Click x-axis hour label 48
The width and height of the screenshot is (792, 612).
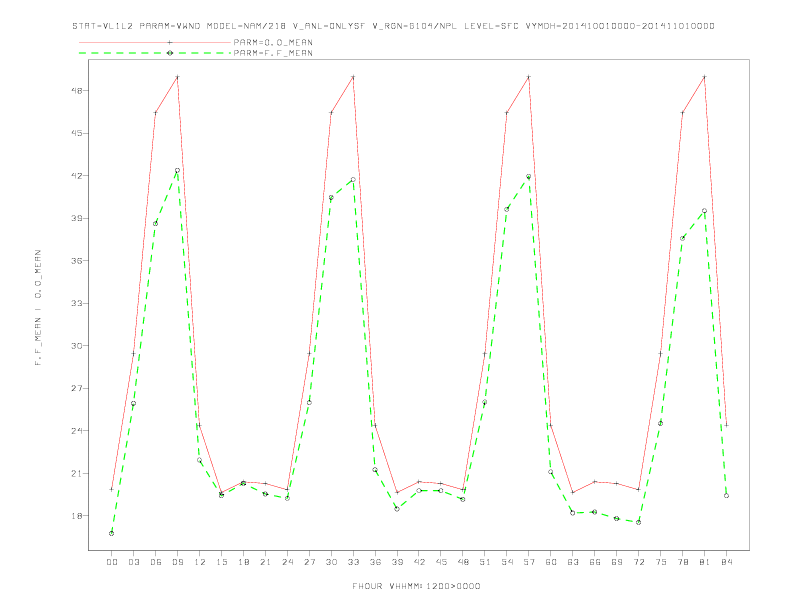pyautogui.click(x=463, y=562)
